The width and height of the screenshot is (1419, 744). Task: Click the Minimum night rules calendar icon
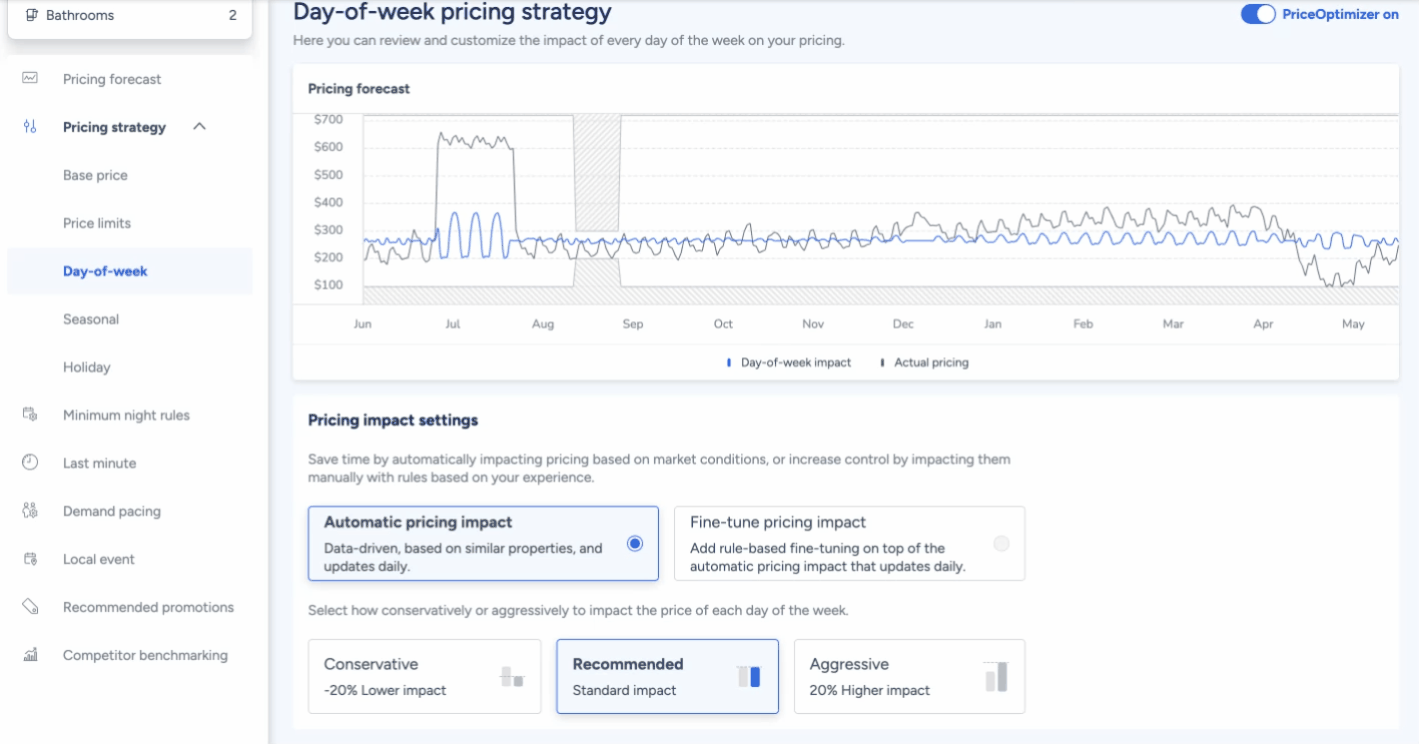click(x=30, y=414)
